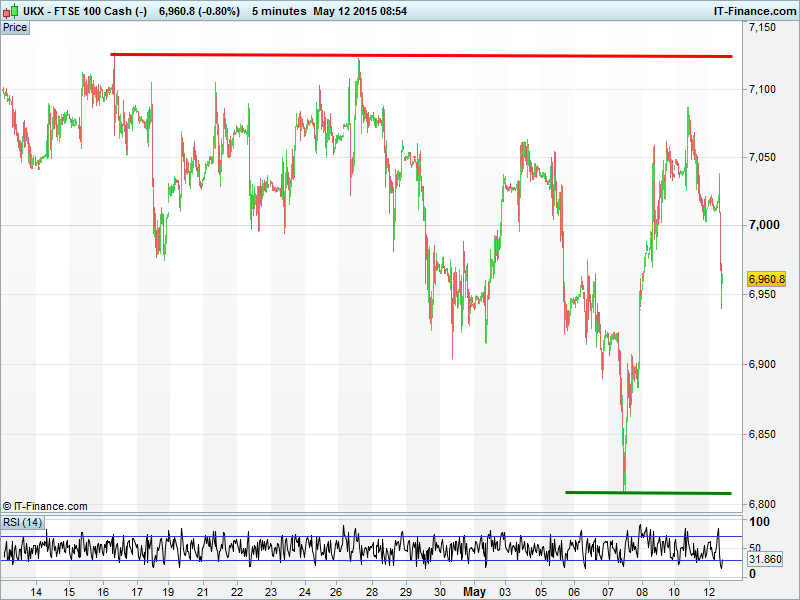Click the 0 label on RSI axis

coord(752,573)
